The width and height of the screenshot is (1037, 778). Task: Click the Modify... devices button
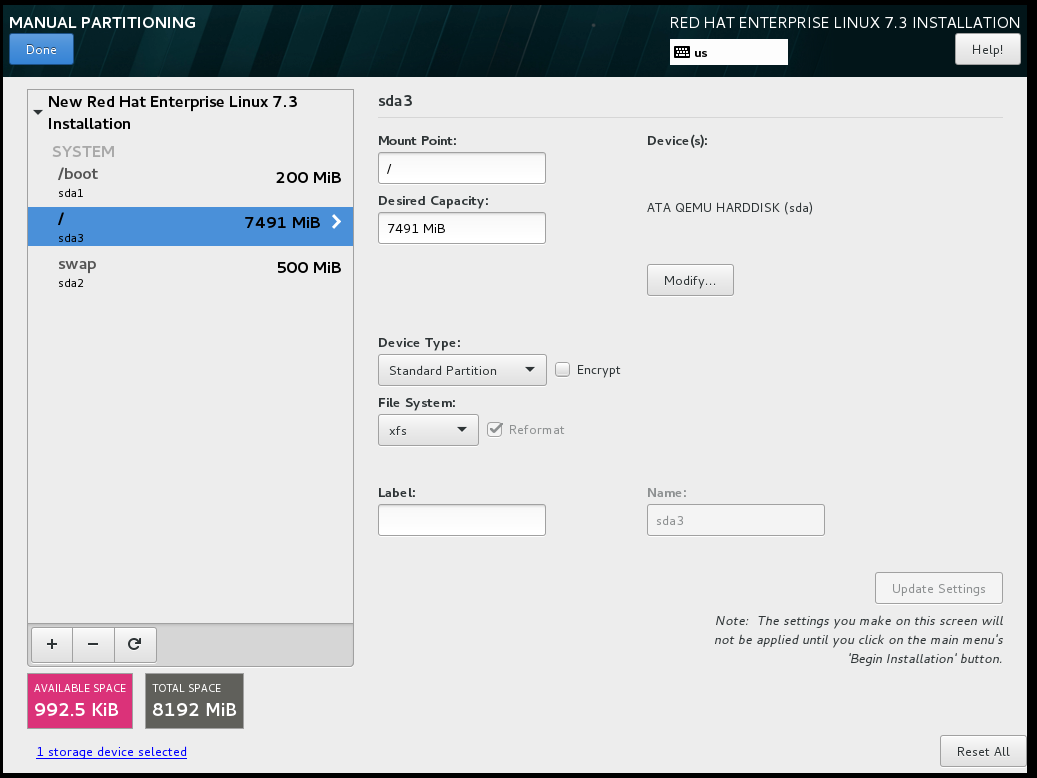click(690, 281)
